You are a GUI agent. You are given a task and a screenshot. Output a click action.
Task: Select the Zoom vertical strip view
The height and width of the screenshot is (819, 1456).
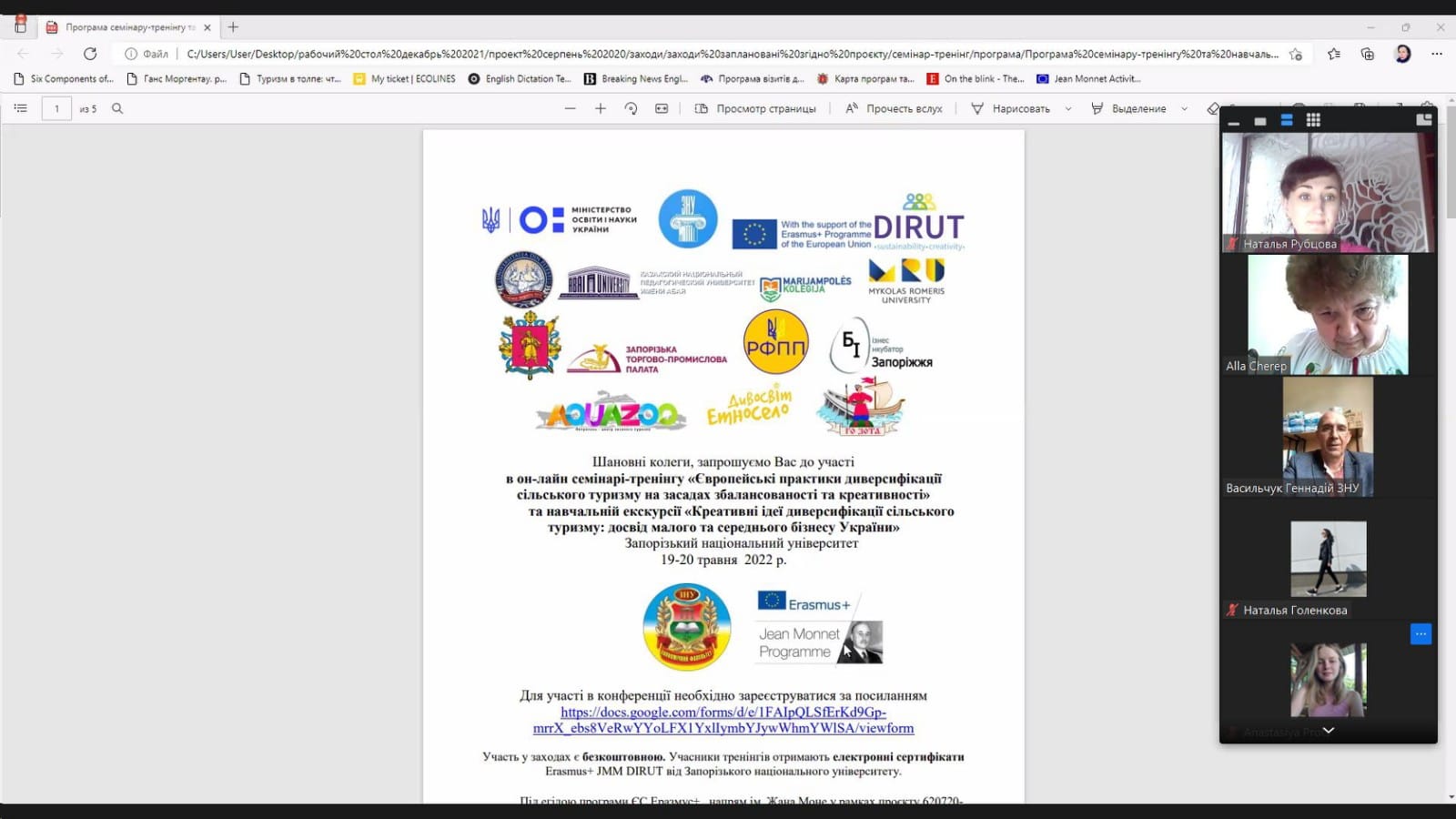pos(1287,120)
